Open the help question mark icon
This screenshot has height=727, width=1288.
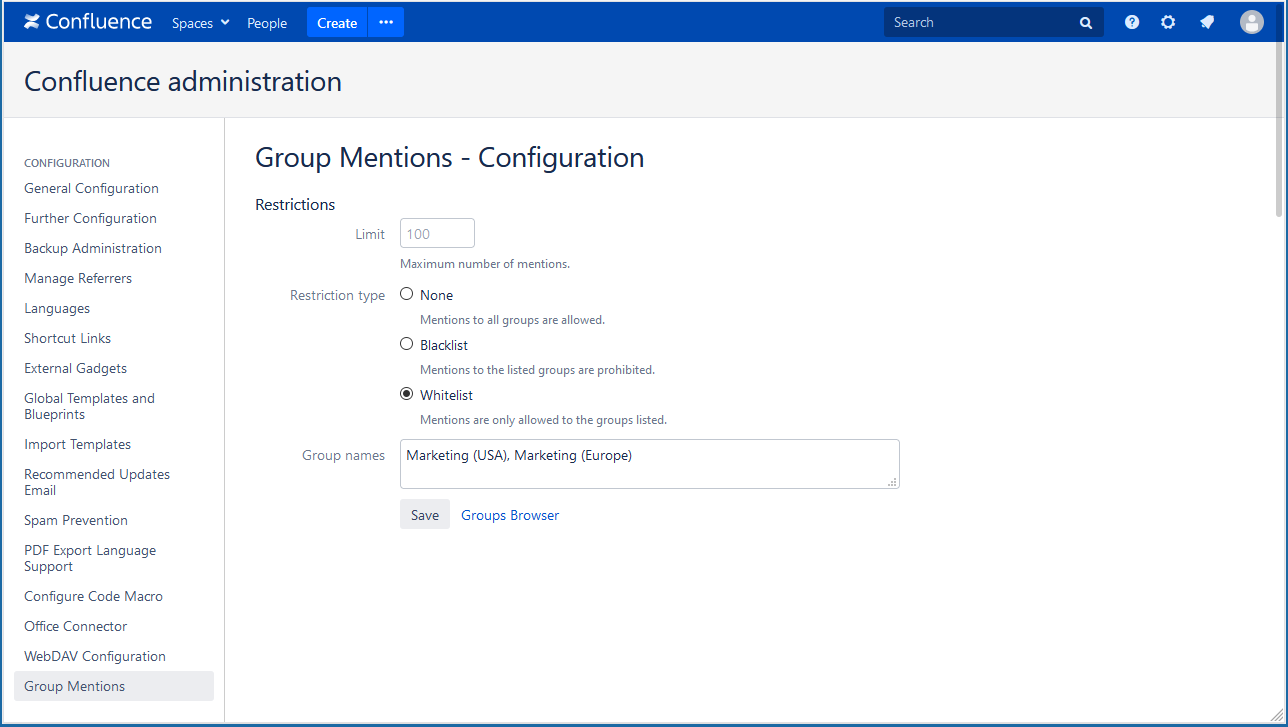pyautogui.click(x=1132, y=22)
